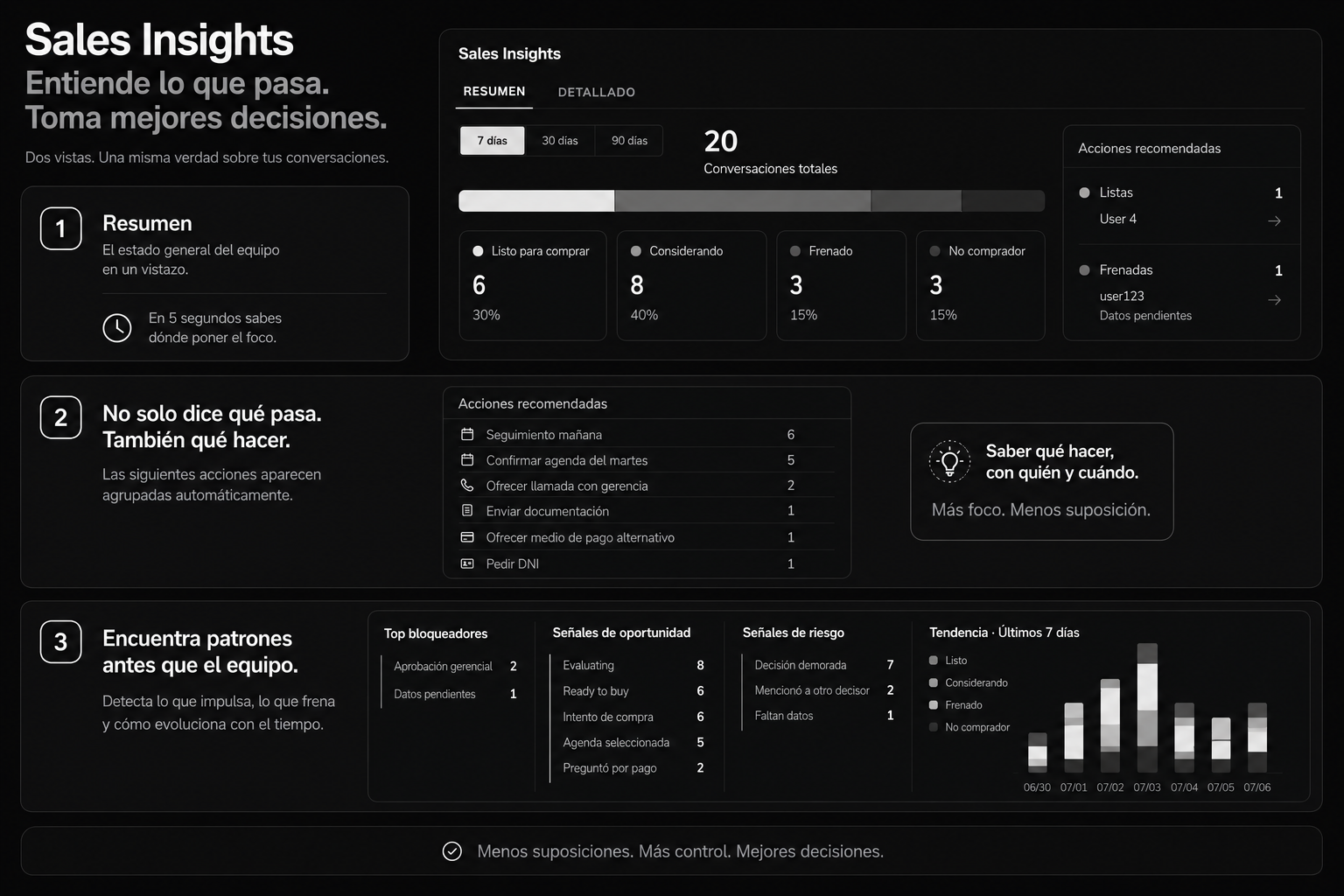Click calendar icon next to Seguimiento mañana

pos(467,434)
